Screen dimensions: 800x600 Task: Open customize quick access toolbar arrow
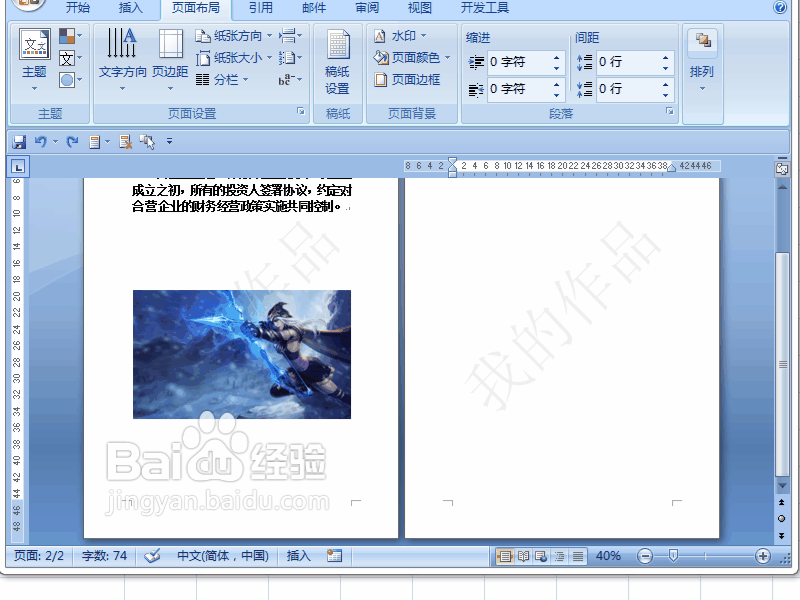(169, 142)
